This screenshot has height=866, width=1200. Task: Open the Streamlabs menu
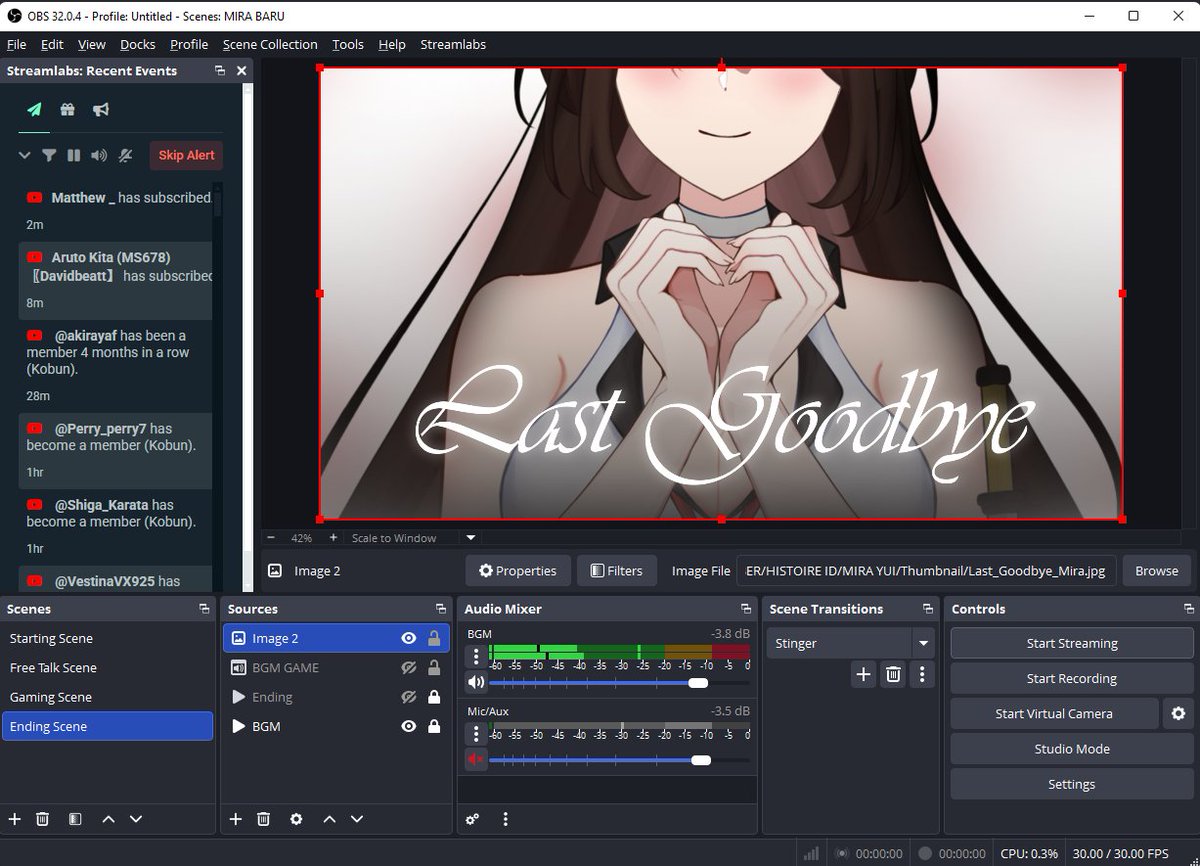(453, 44)
